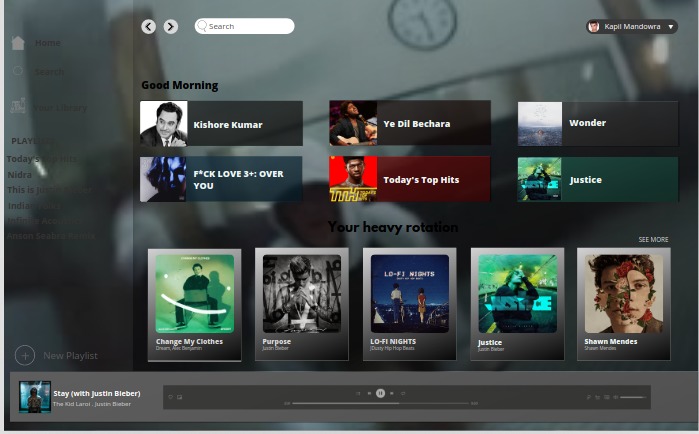Open the Kishore Kumar tile
Image resolution: width=699 pixels, height=434 pixels.
click(221, 123)
